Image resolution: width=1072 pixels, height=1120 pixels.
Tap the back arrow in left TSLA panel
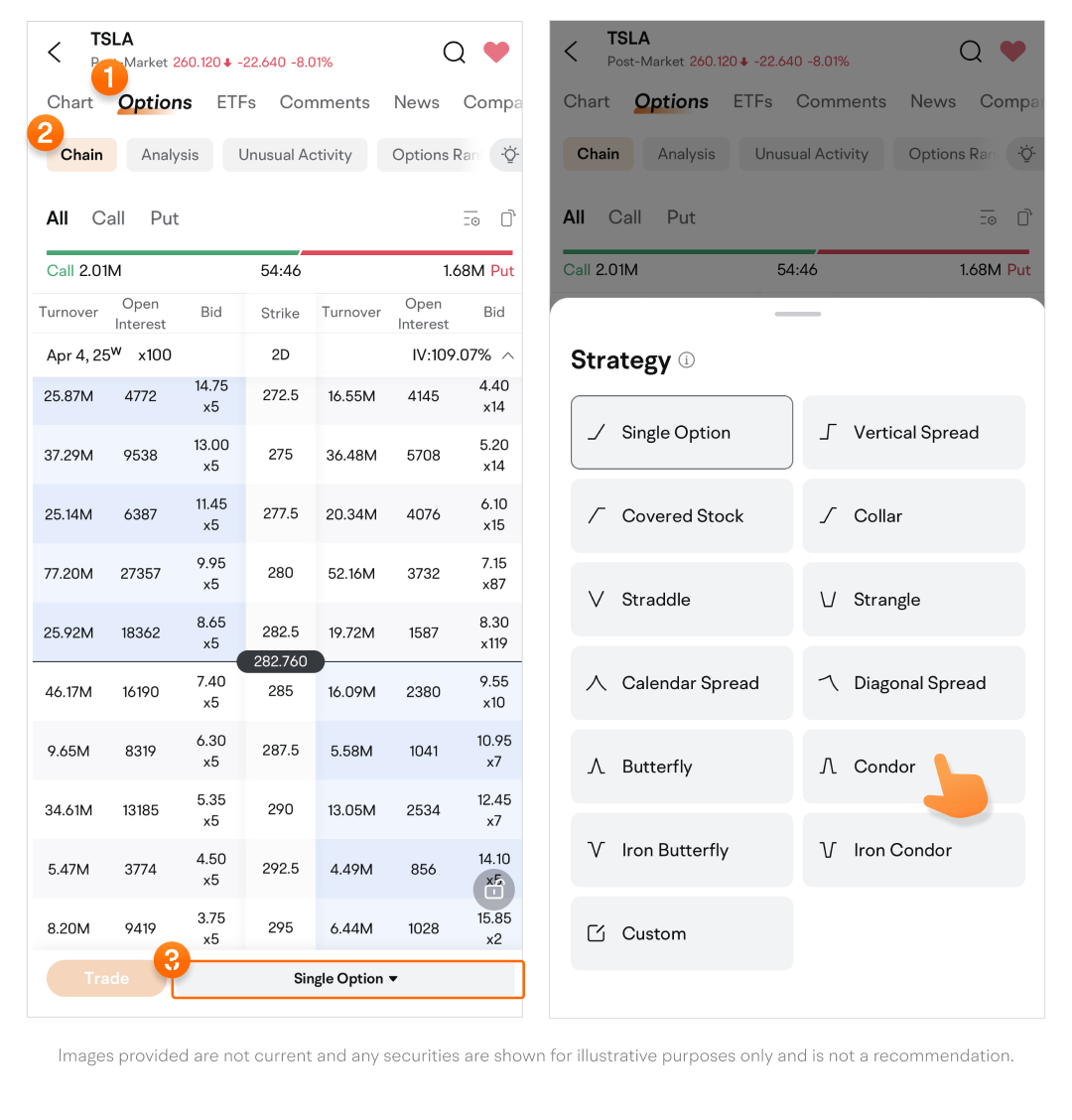(56, 52)
